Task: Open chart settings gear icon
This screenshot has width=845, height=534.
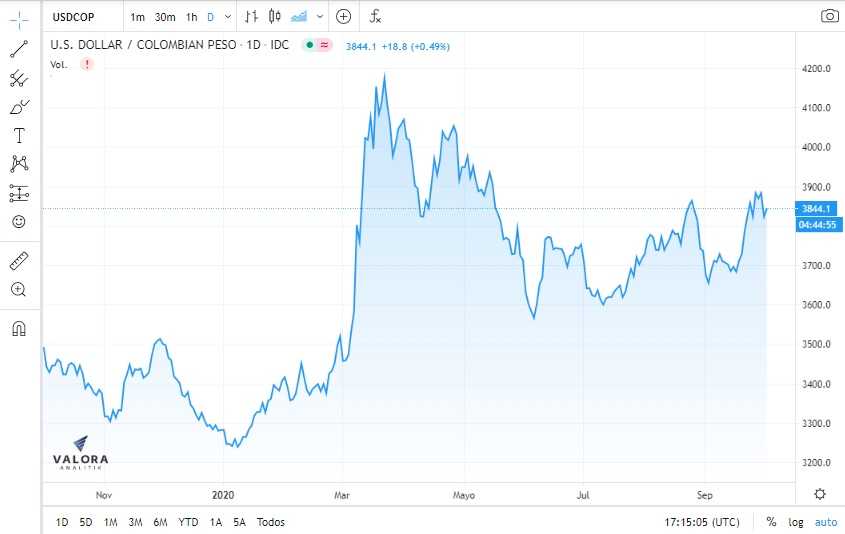Action: click(820, 494)
